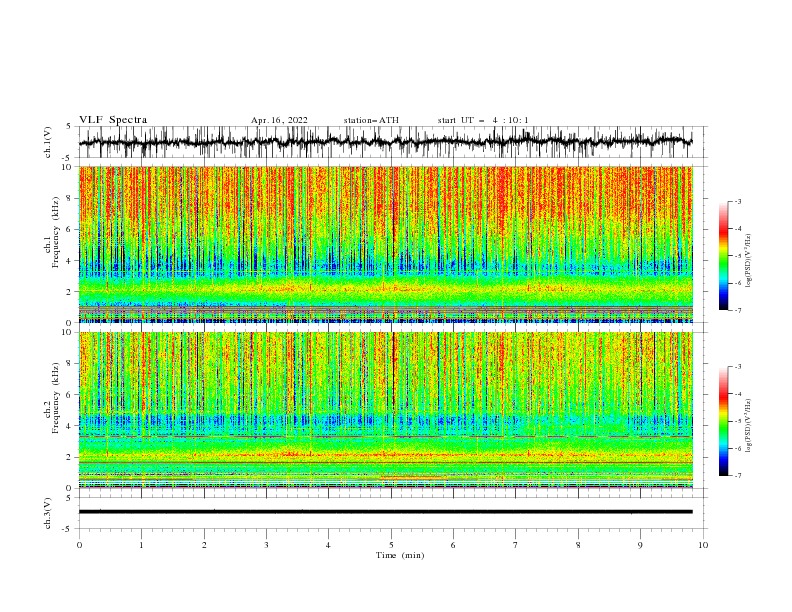The image size is (792, 612).
Task: Click the ch.1 "Frequency (kHz)" axis label
Action: pos(55,234)
